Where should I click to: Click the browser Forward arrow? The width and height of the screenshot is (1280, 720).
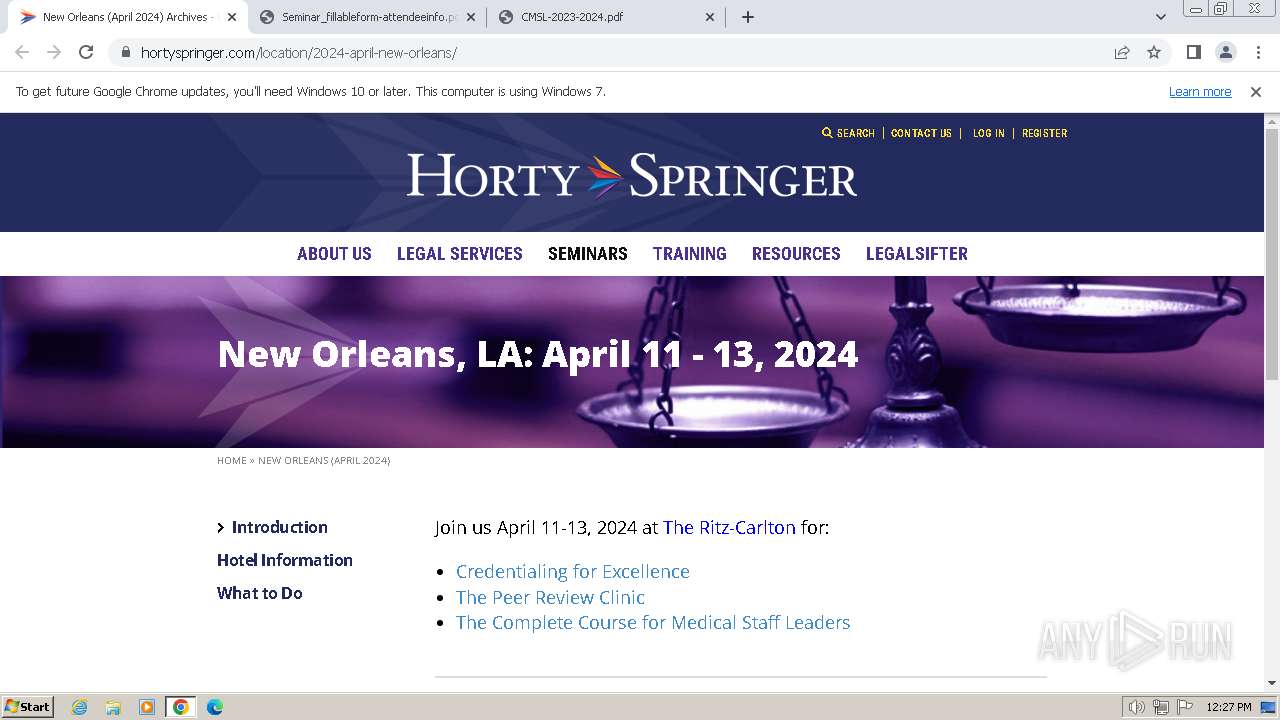(x=54, y=52)
